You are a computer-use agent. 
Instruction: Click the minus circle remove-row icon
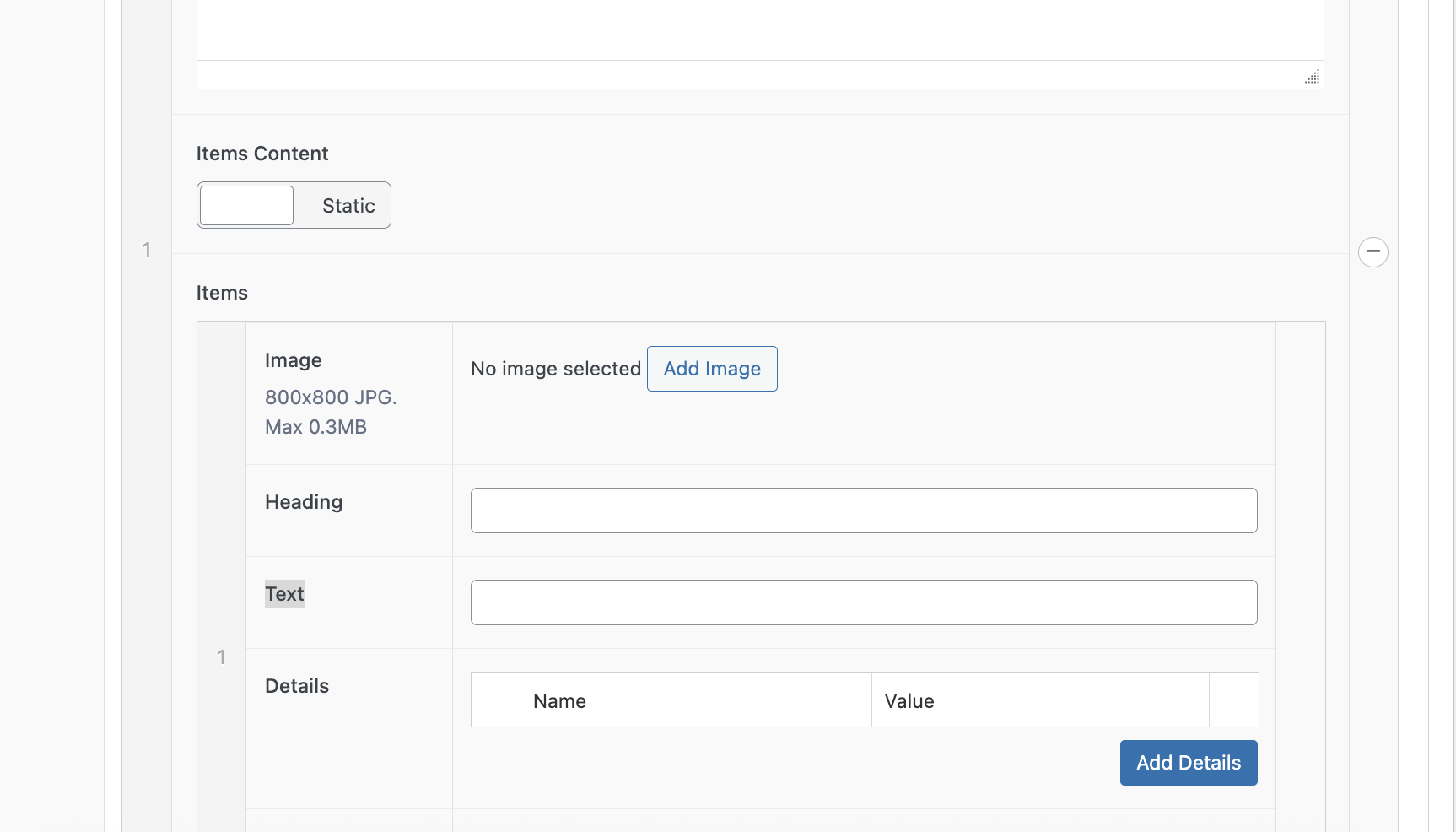1372,251
